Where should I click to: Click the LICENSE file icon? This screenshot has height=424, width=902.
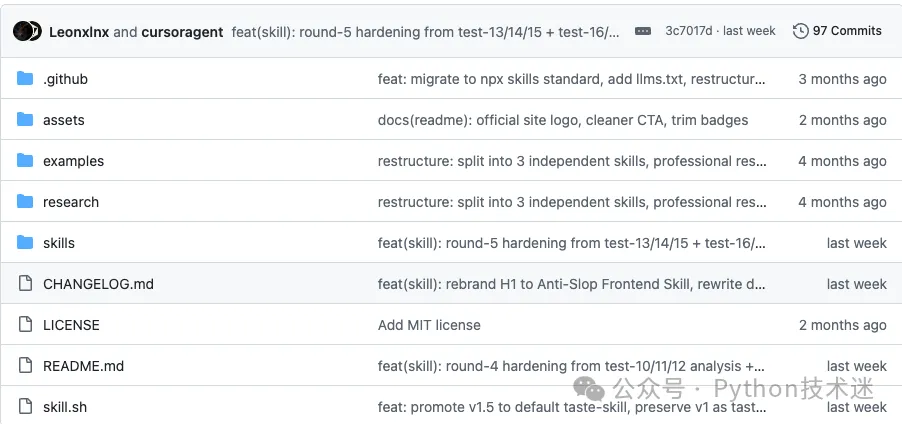[25, 324]
